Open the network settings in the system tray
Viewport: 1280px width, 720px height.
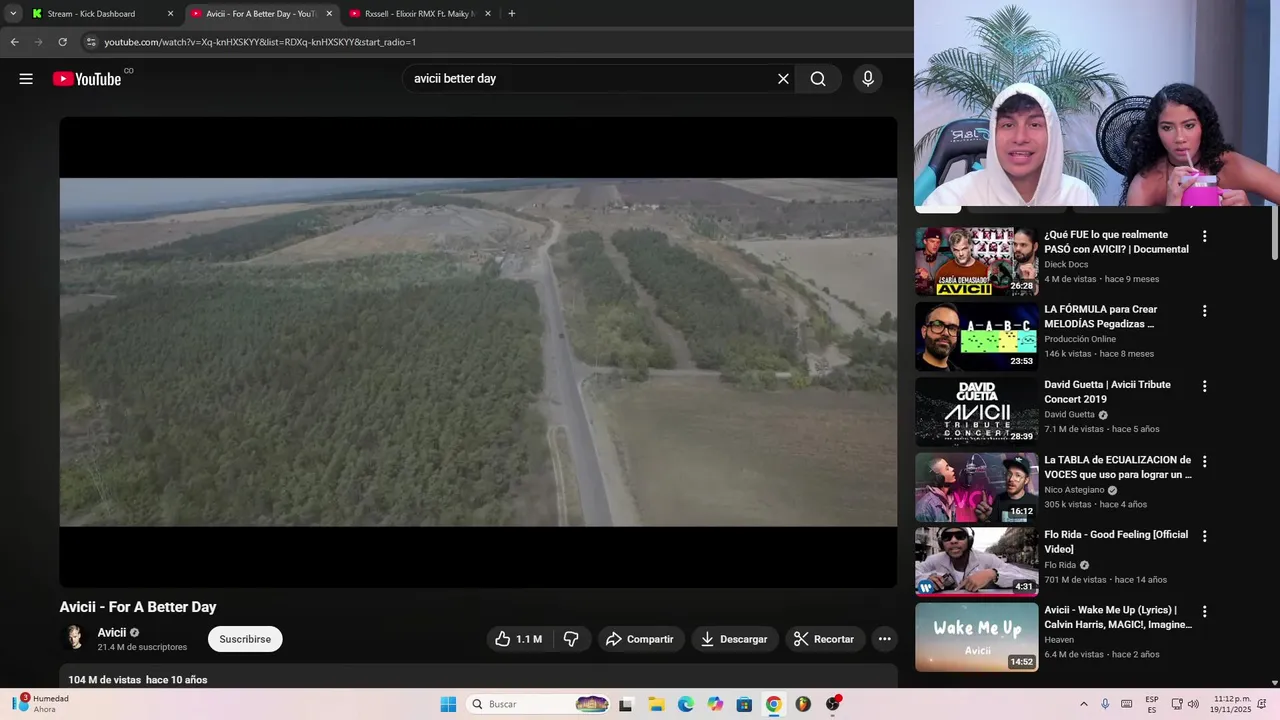click(1177, 704)
